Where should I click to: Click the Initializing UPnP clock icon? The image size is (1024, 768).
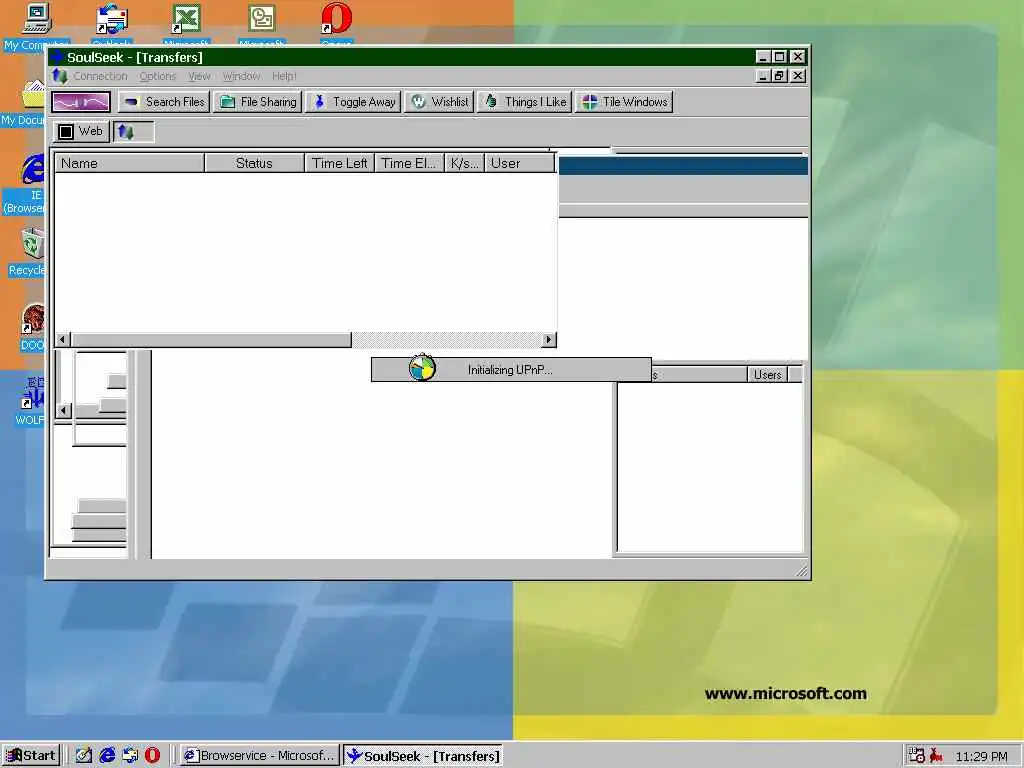[x=422, y=368]
